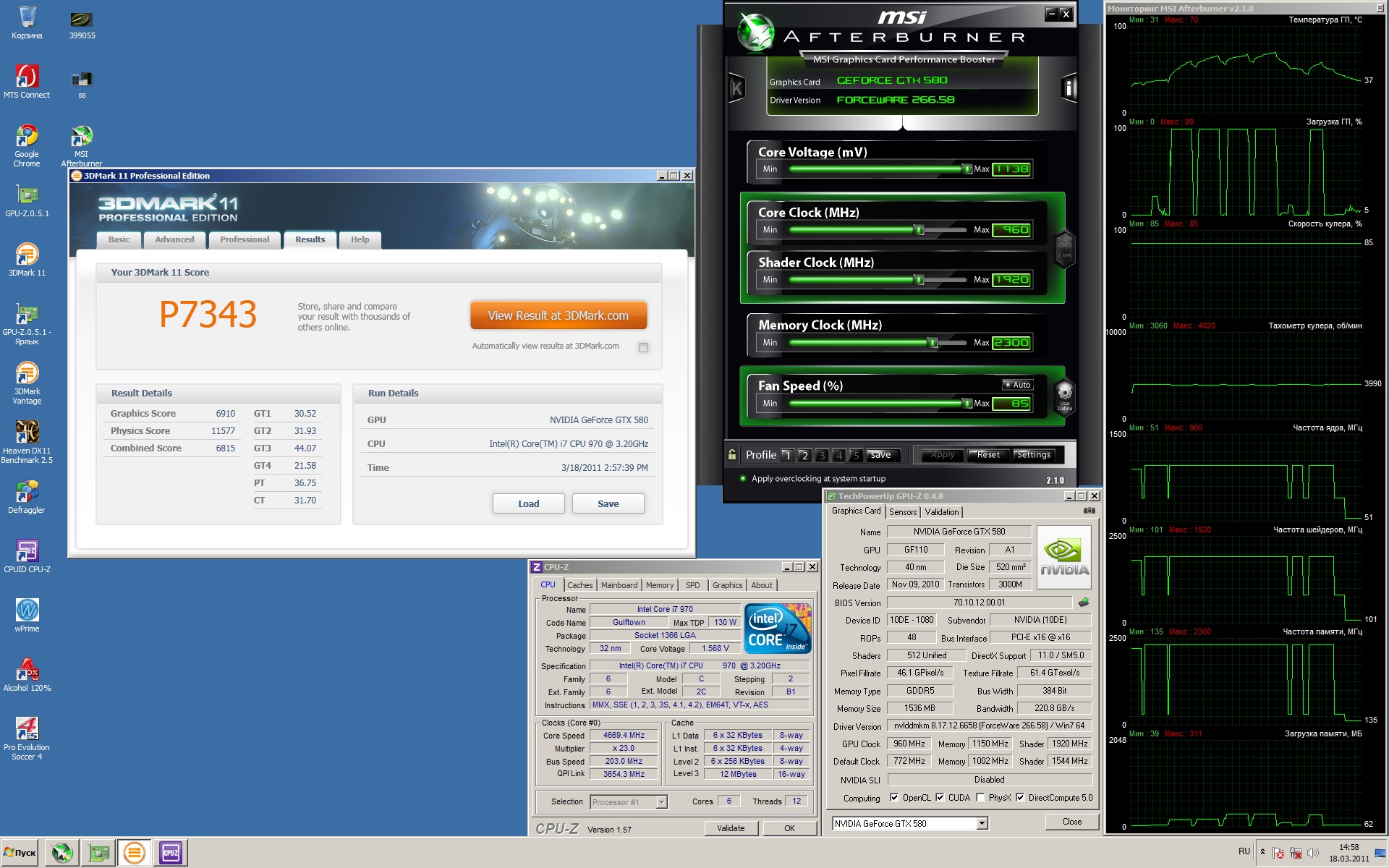Screen dimensions: 1389x868
Task: Open the graphics card selector dropdown in GPU-Z
Action: [x=982, y=823]
